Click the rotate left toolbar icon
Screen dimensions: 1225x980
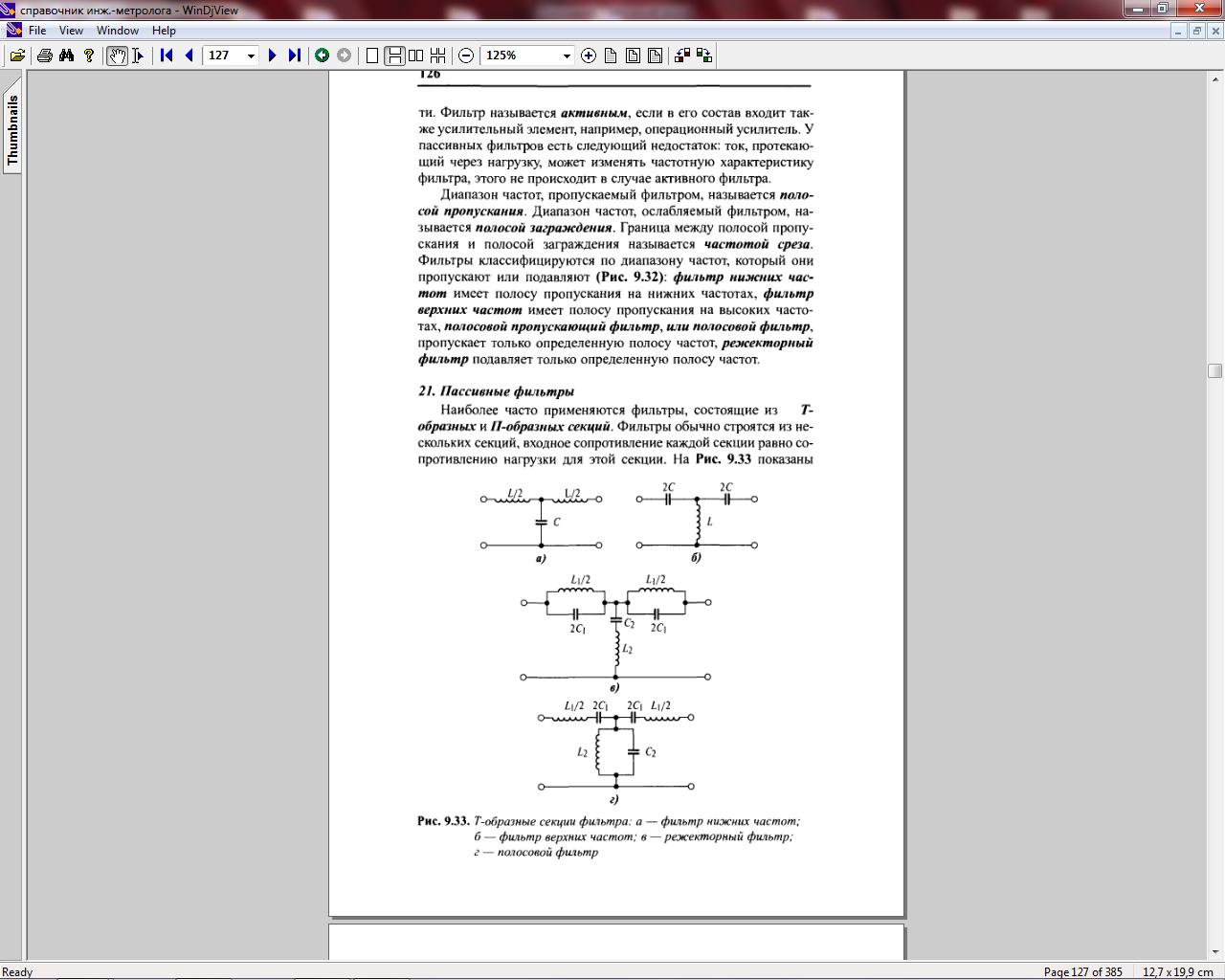click(x=682, y=56)
